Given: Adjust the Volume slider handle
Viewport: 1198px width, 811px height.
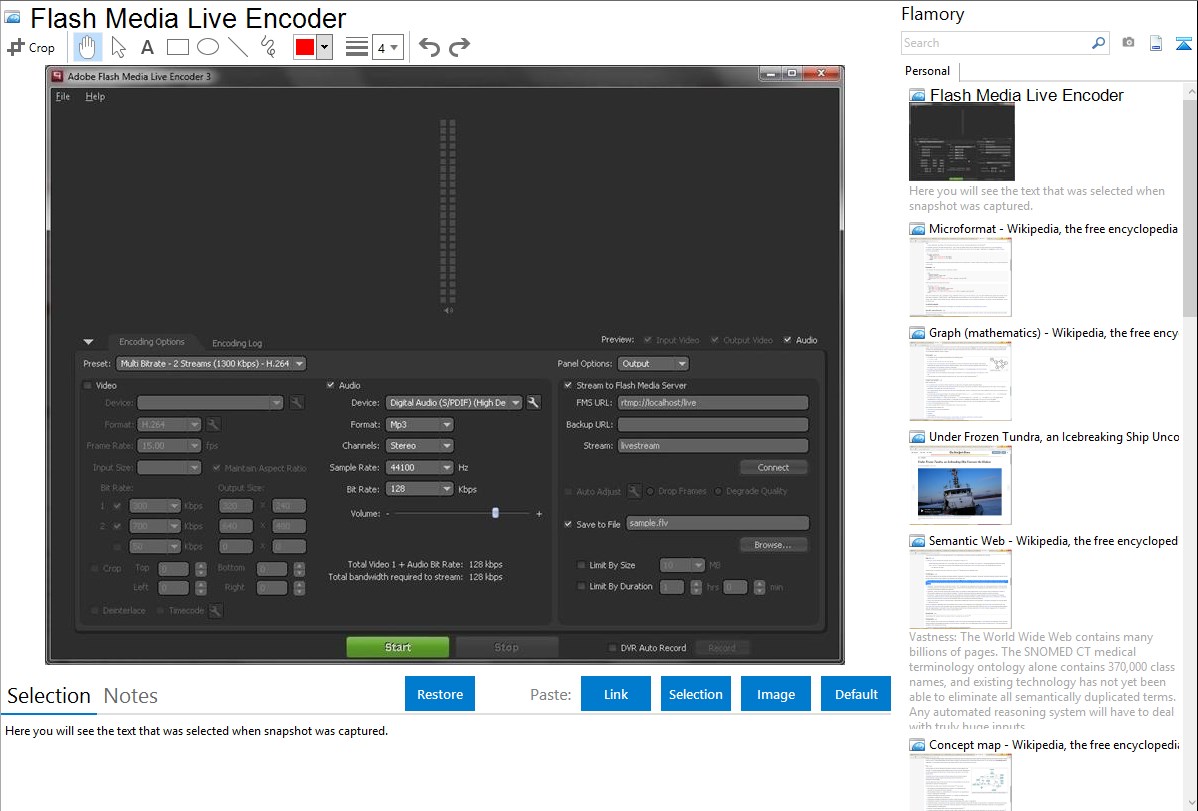Looking at the screenshot, I should (495, 513).
